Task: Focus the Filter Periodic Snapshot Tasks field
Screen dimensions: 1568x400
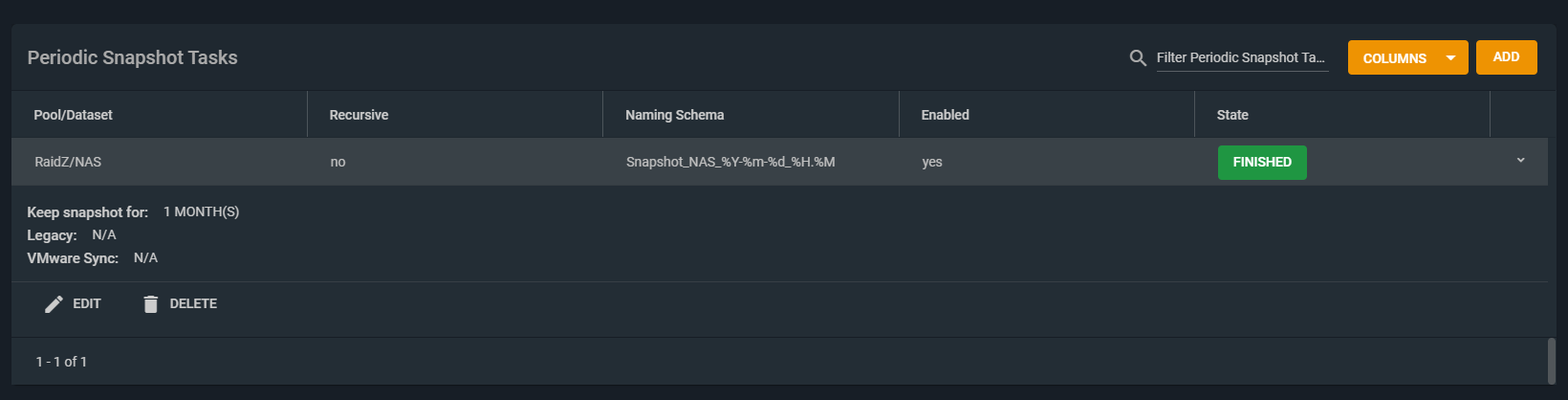Action: point(1242,57)
